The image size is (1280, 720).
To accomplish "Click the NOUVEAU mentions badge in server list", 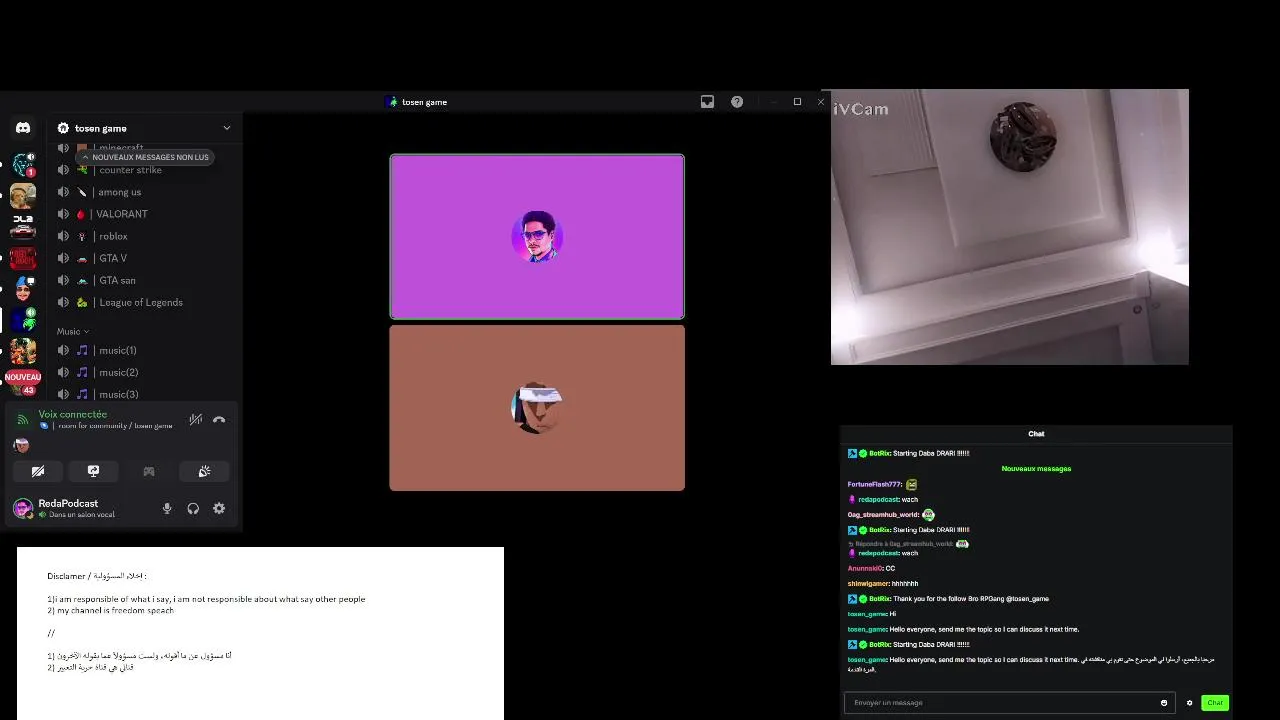I will pos(22,377).
